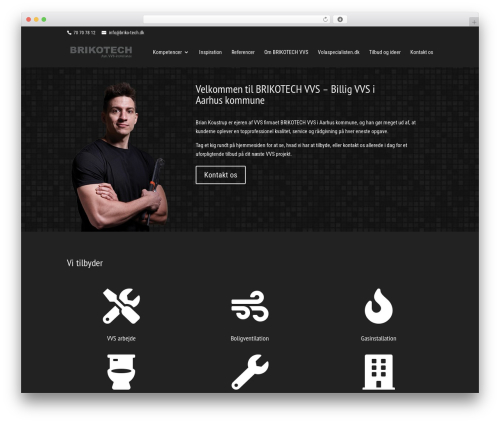Click the Kontakt os hero button
500x423 pixels.
click(x=221, y=175)
